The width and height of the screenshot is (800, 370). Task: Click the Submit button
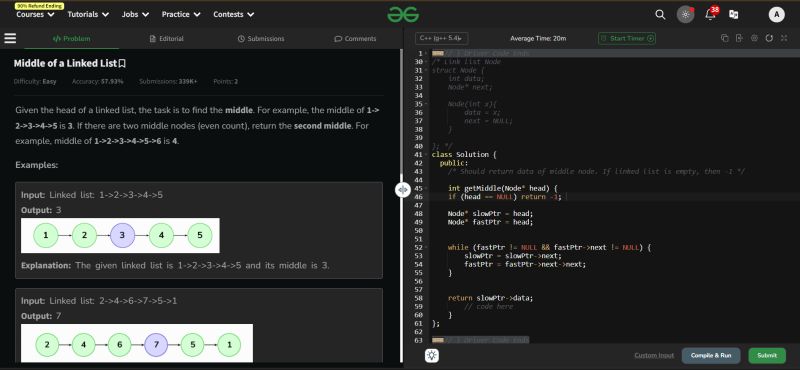pyautogui.click(x=767, y=356)
